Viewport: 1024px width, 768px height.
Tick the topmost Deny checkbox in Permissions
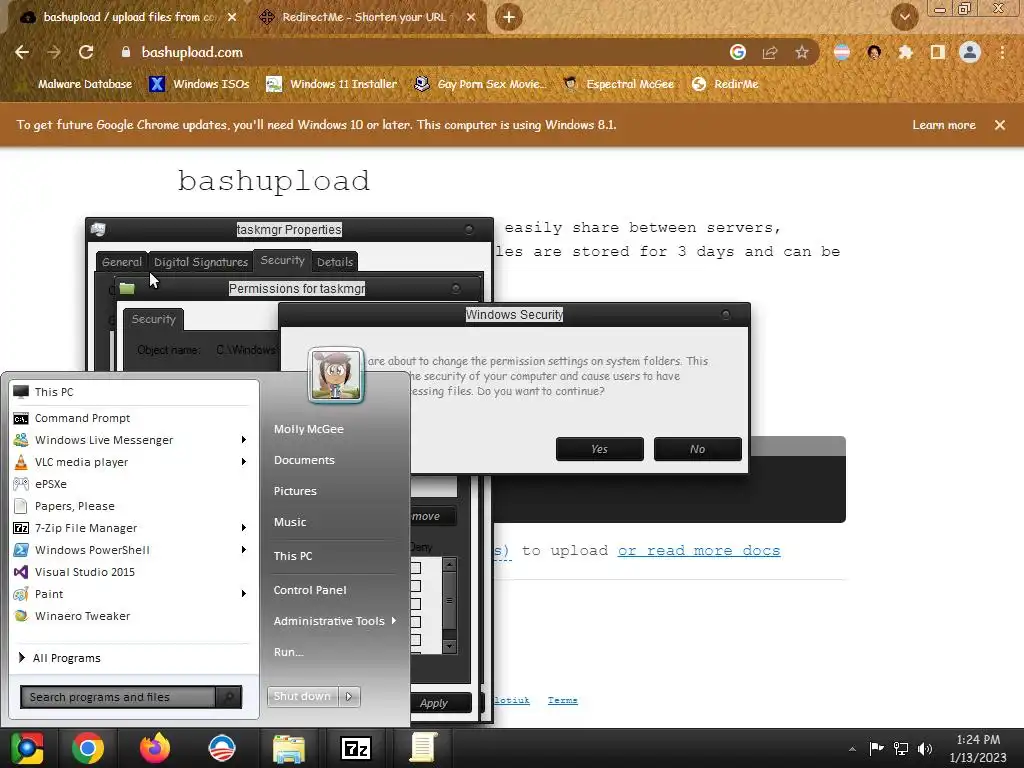(415, 568)
